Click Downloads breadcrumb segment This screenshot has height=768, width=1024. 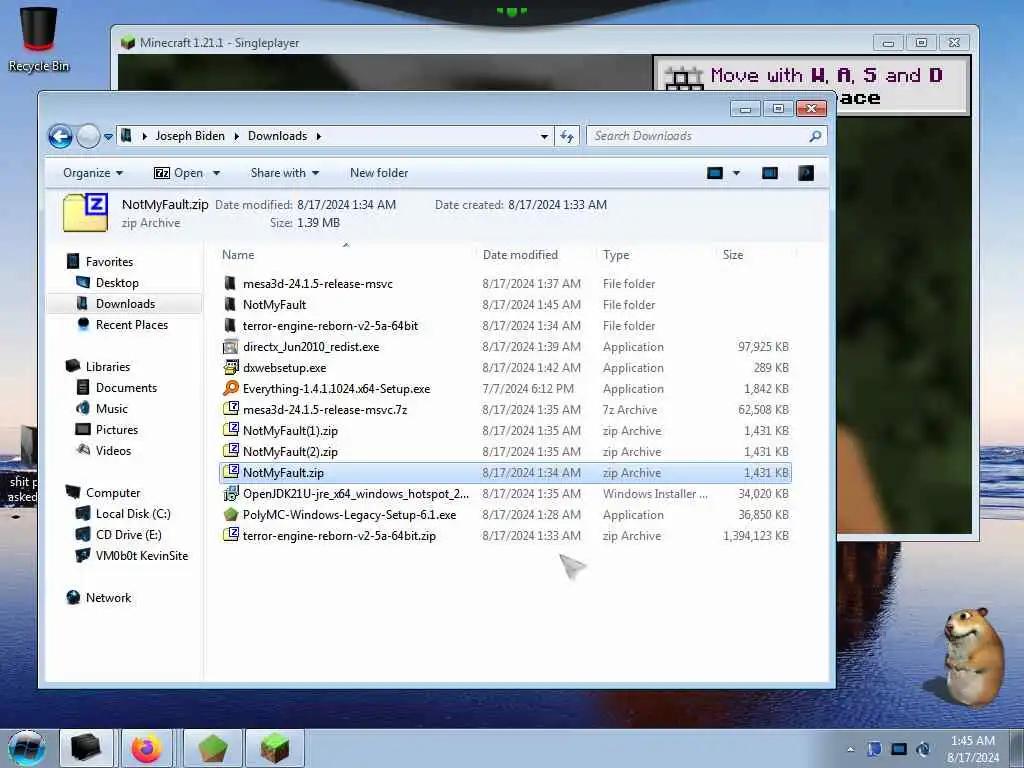pyautogui.click(x=278, y=136)
